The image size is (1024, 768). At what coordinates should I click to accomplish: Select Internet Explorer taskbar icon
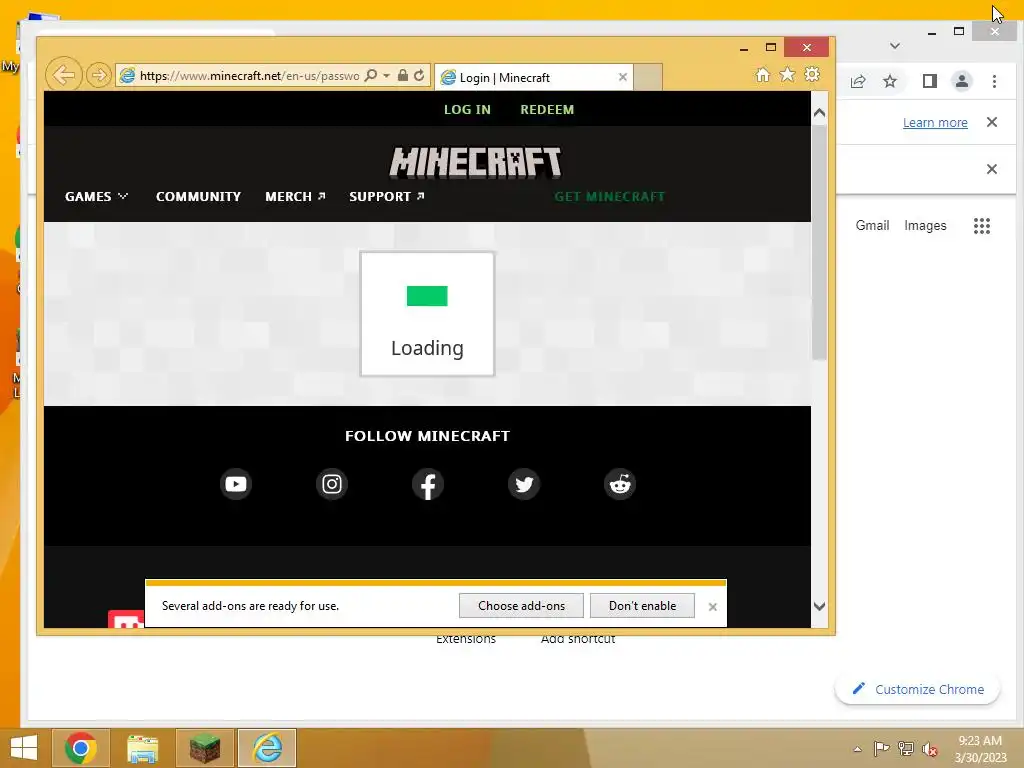[x=267, y=748]
